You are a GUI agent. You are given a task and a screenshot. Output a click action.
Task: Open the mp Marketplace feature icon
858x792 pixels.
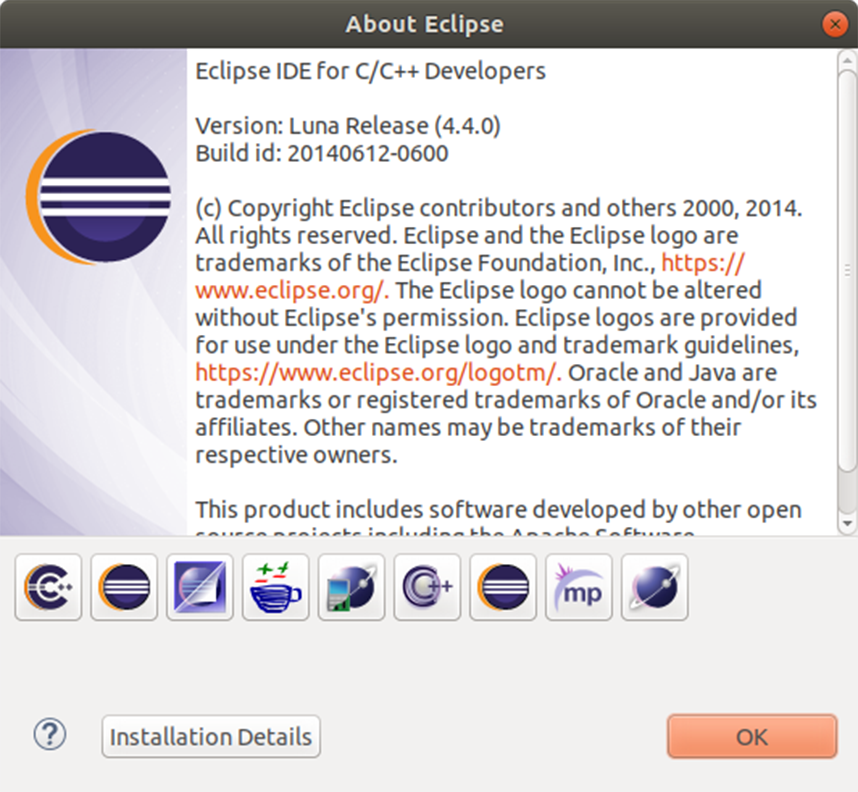[x=579, y=587]
